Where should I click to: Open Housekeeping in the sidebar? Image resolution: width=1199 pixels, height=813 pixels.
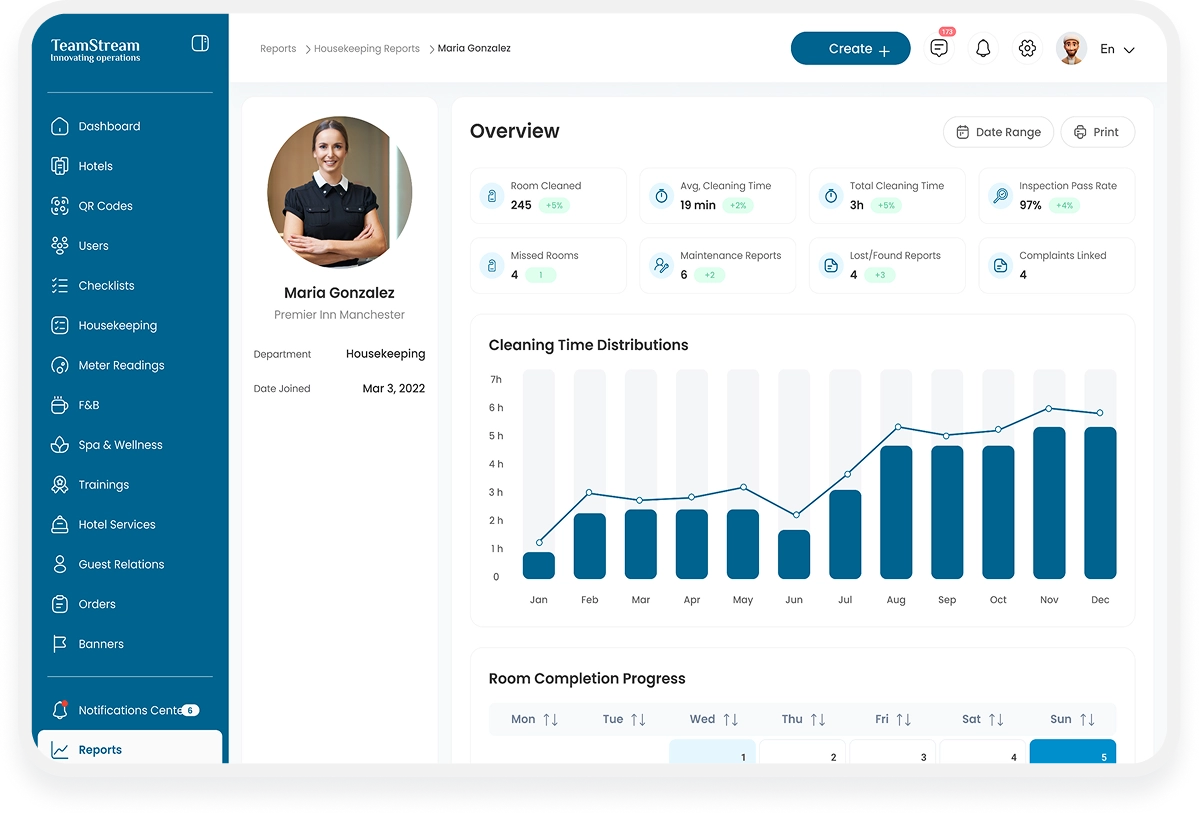click(117, 325)
